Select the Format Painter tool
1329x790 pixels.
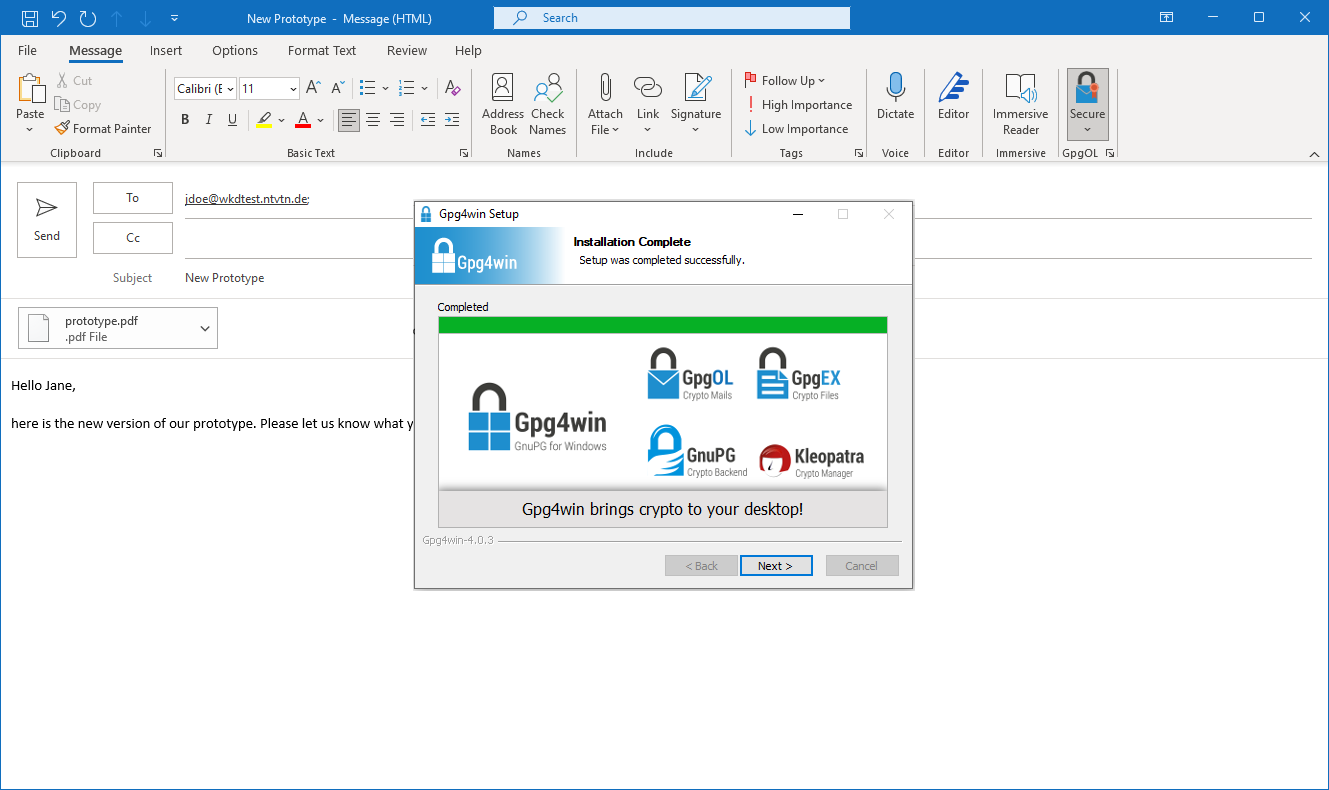[103, 129]
